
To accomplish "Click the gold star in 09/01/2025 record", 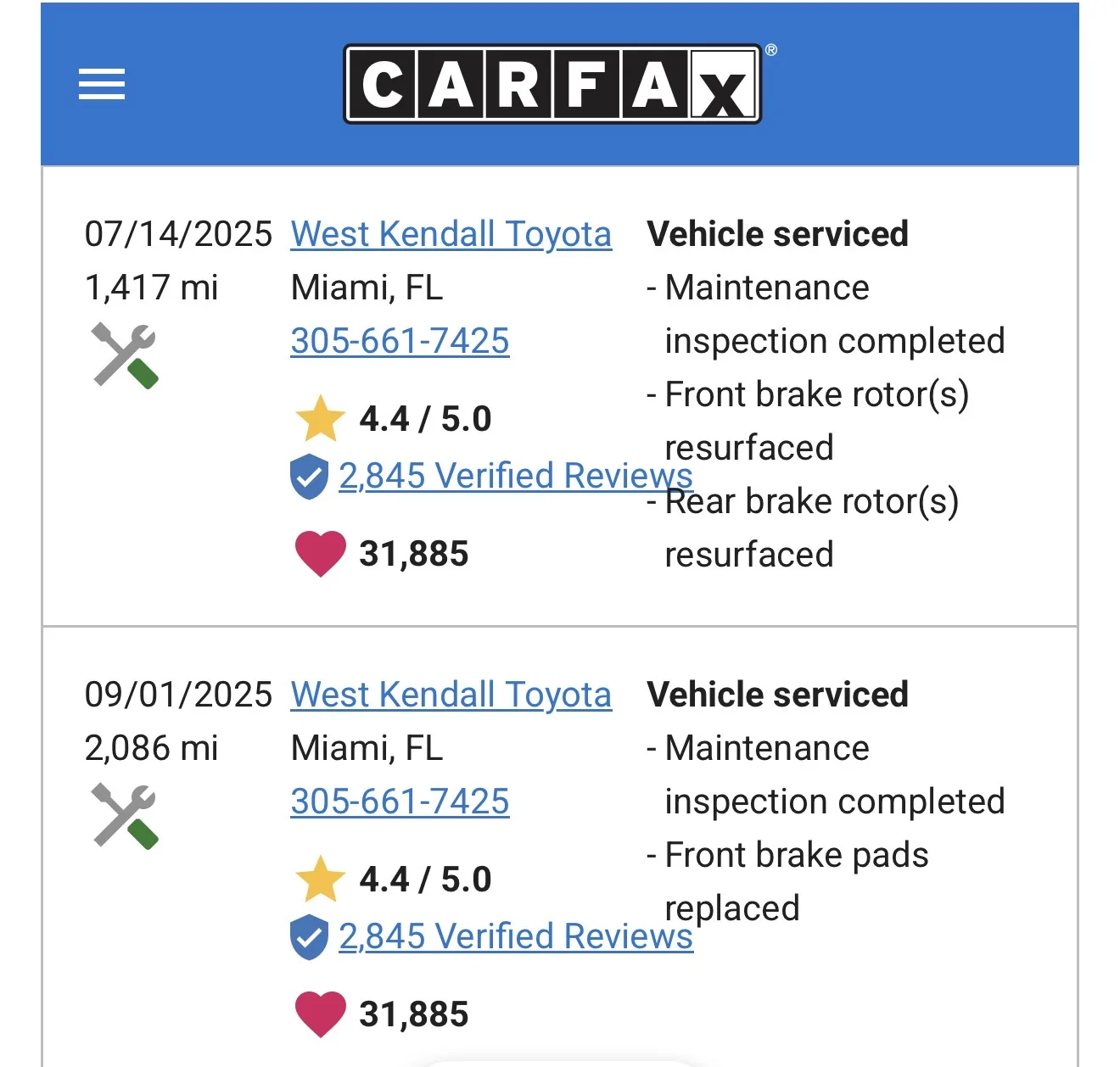I will (x=320, y=880).
